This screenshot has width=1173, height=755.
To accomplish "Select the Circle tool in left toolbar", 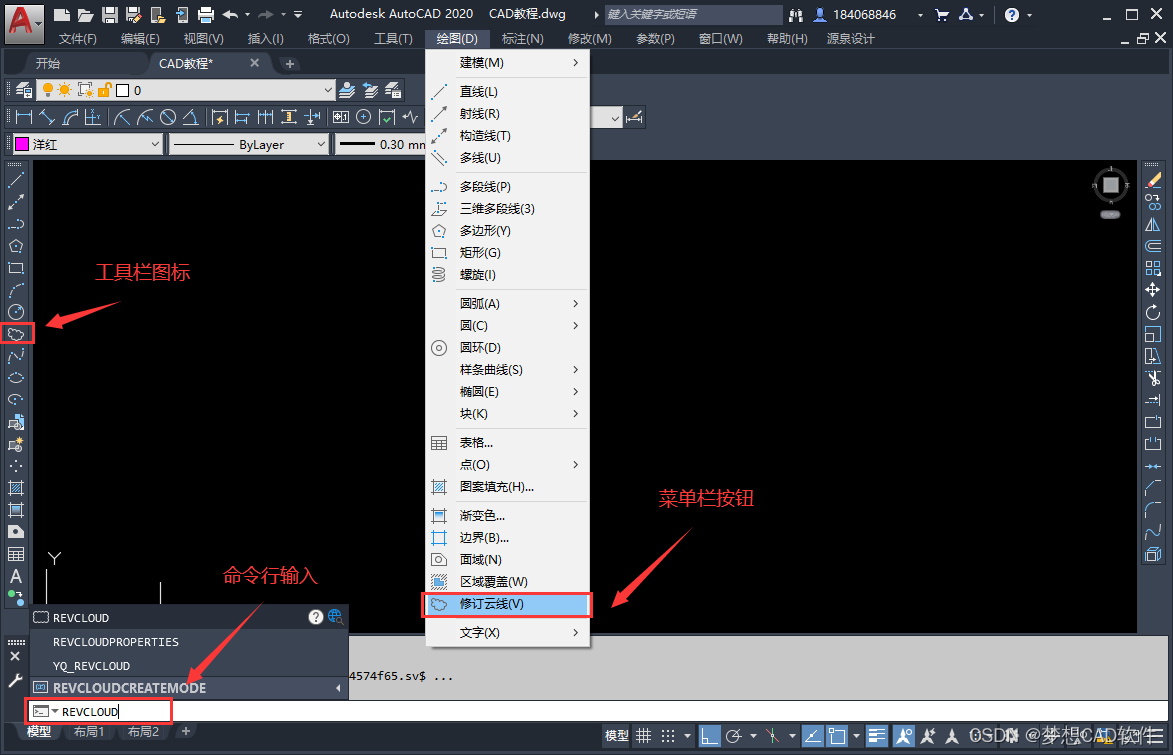I will tap(16, 312).
